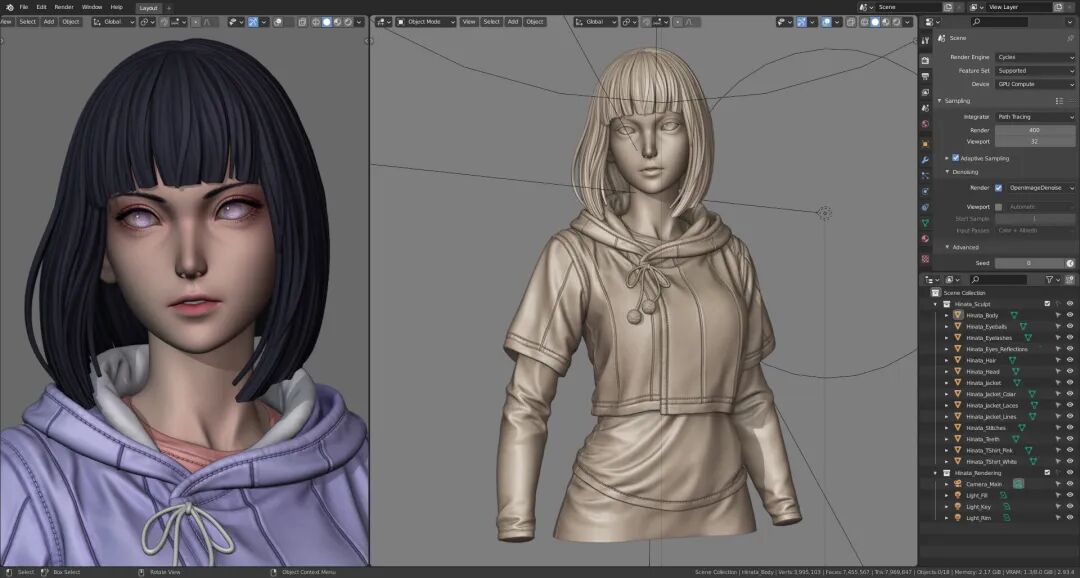Click the Render samples 400 field
The height and width of the screenshot is (578, 1080).
point(1035,130)
